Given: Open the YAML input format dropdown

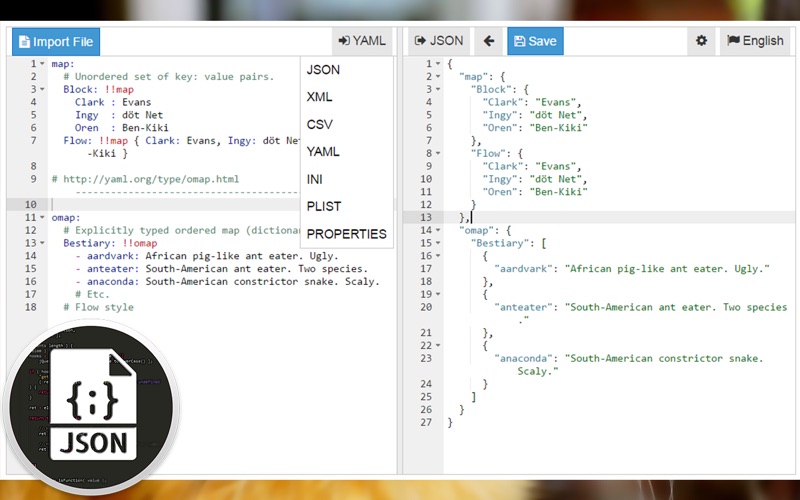Looking at the screenshot, I should pyautogui.click(x=362, y=41).
